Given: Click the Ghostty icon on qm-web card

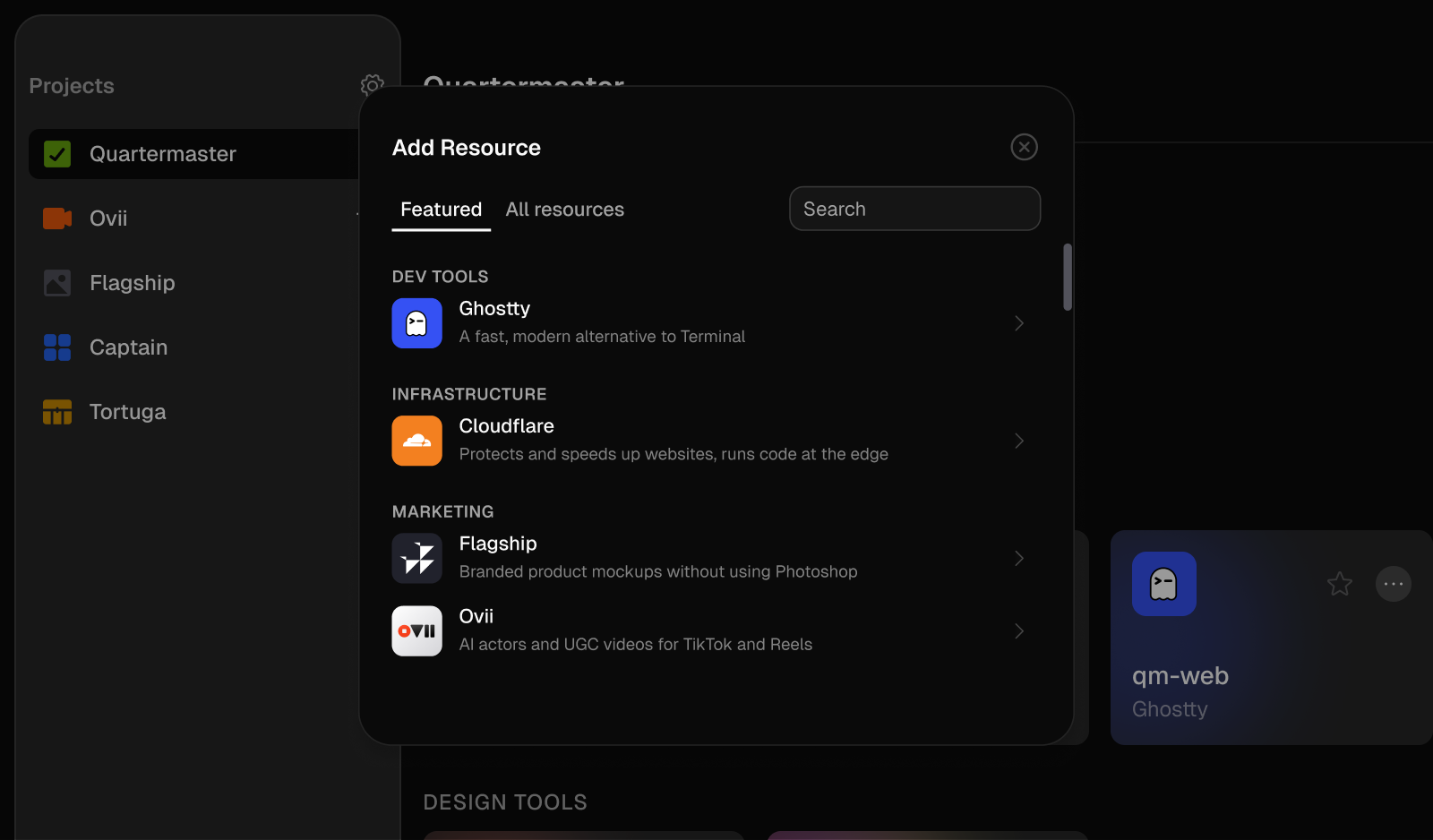Looking at the screenshot, I should [1164, 584].
